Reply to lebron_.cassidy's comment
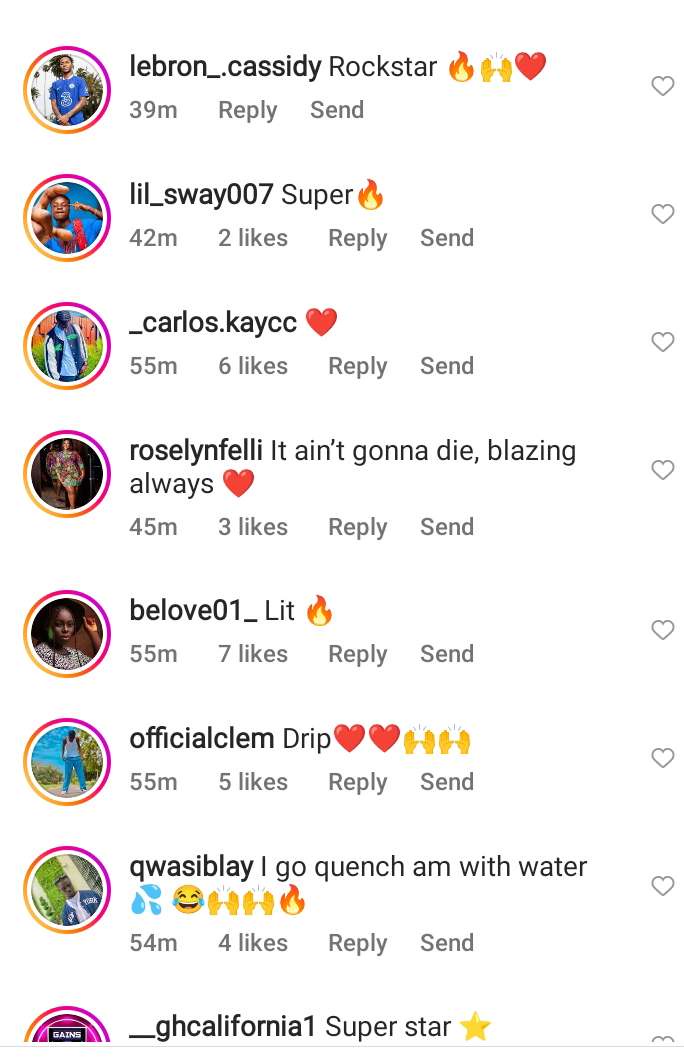Viewport: 684px width, 1057px height. 247,110
